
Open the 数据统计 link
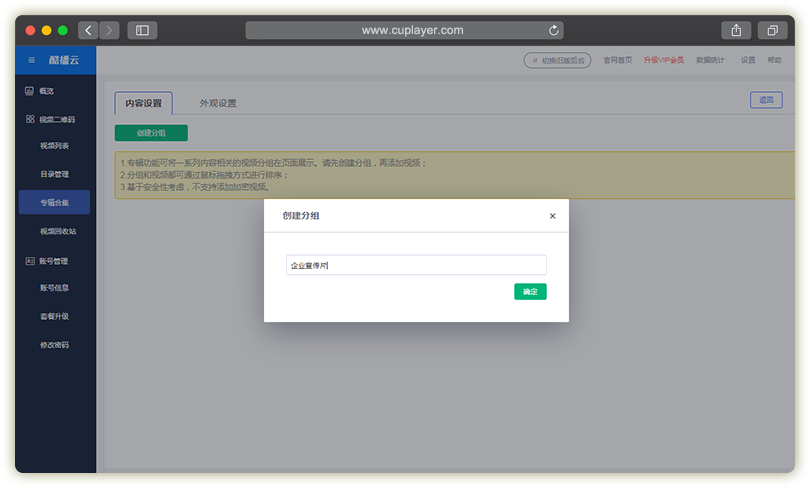click(710, 60)
